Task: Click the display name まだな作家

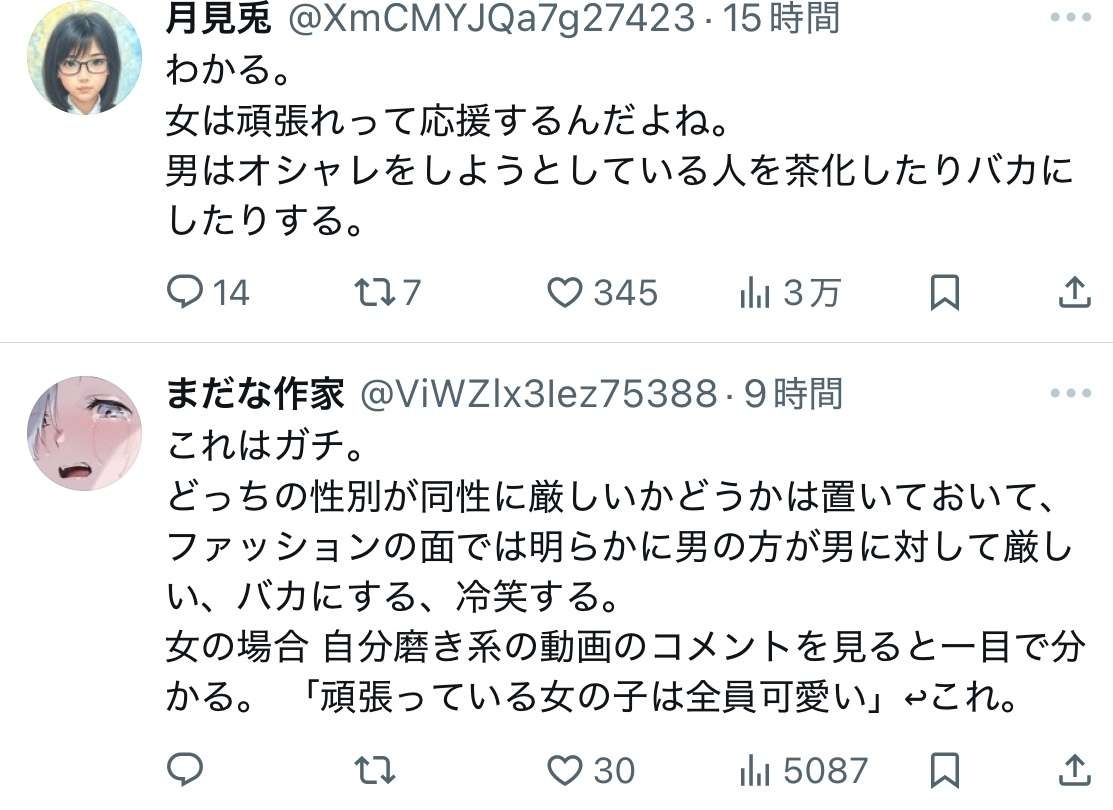Action: [256, 393]
